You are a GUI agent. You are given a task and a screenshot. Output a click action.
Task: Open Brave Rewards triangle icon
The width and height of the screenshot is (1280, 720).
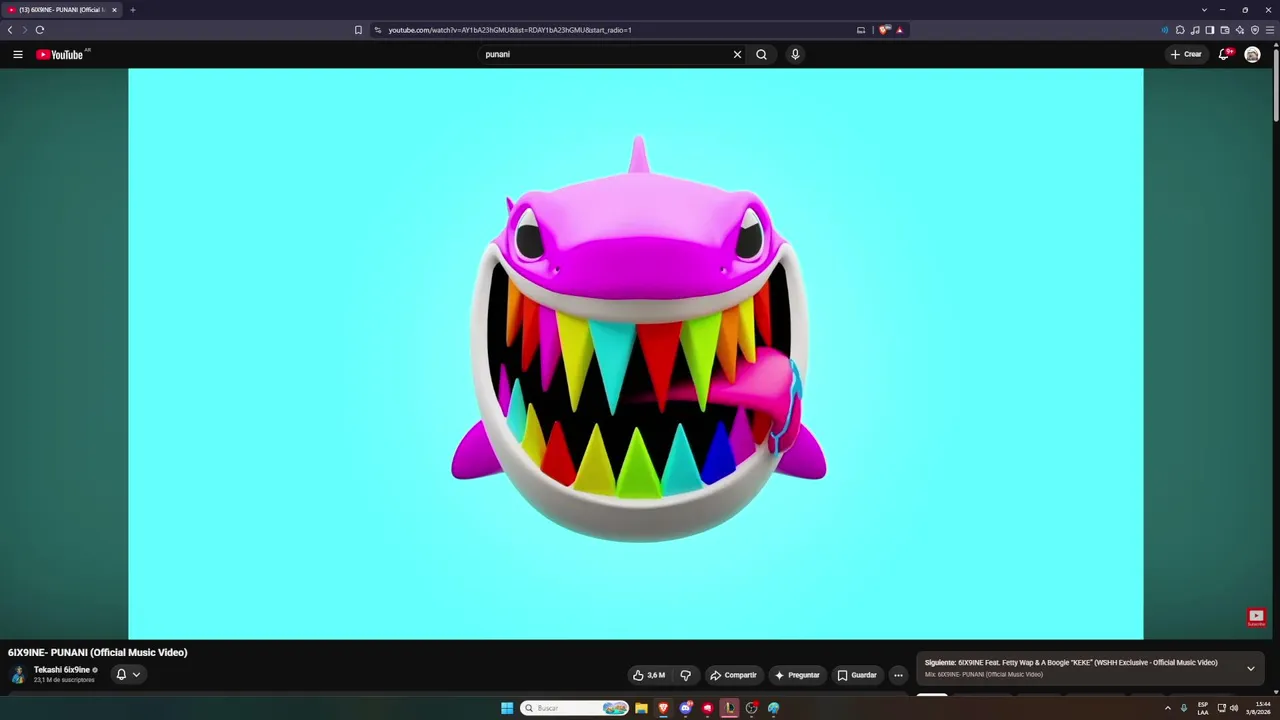click(899, 30)
